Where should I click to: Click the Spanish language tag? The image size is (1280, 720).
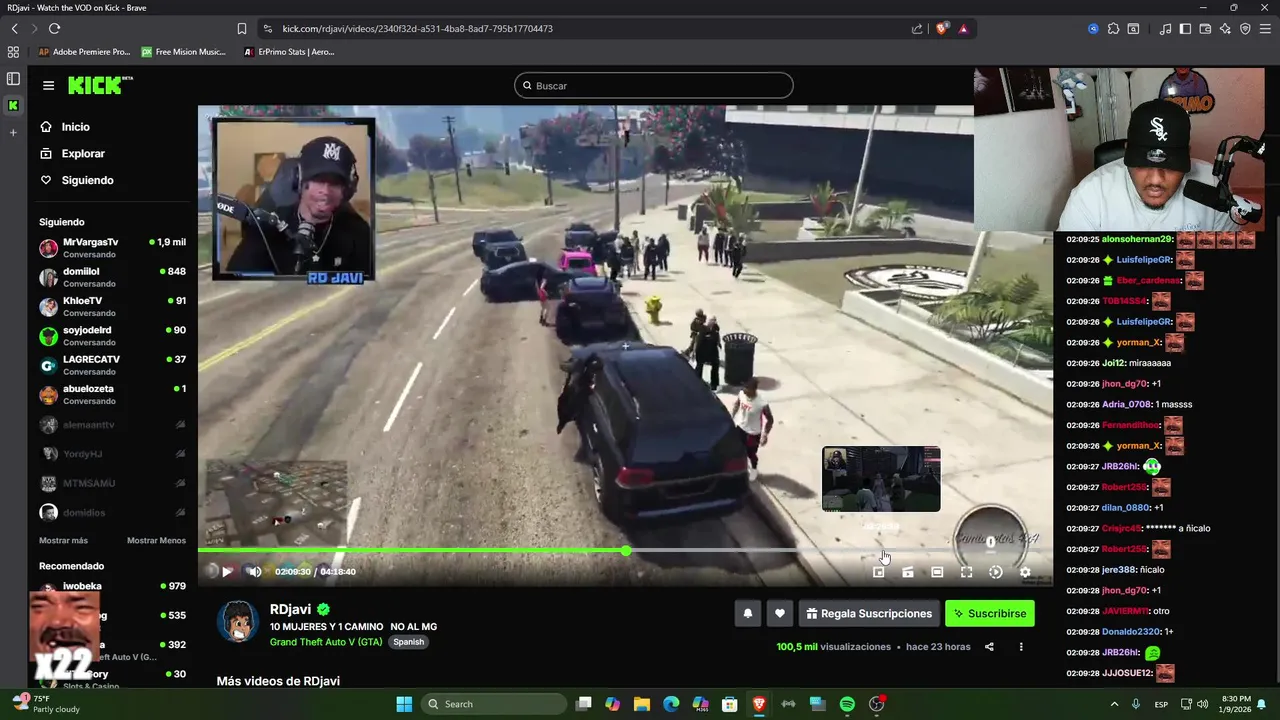tap(408, 642)
